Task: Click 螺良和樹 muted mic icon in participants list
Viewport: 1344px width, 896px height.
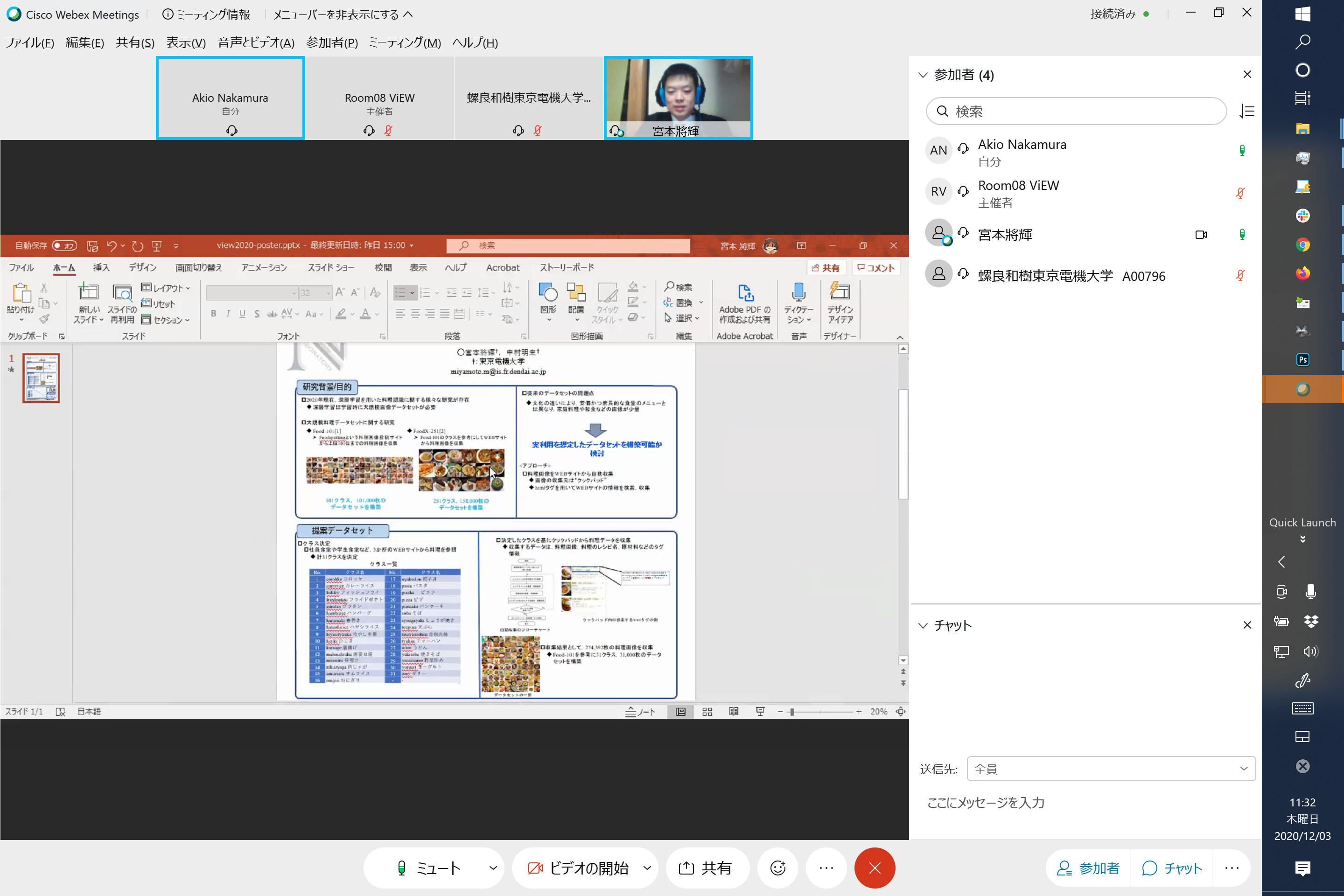Action: point(1240,275)
